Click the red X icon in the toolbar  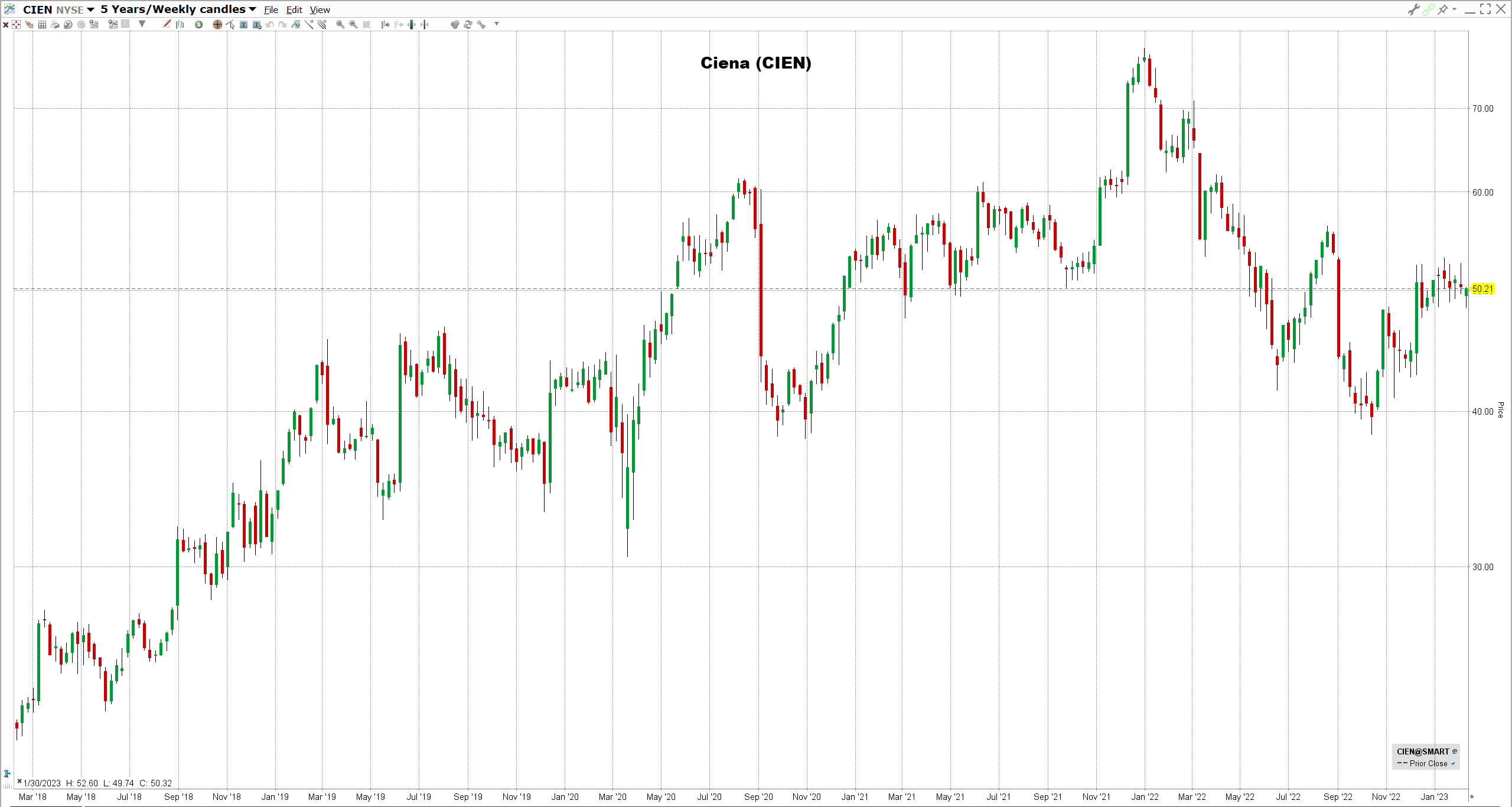pyautogui.click(x=6, y=25)
